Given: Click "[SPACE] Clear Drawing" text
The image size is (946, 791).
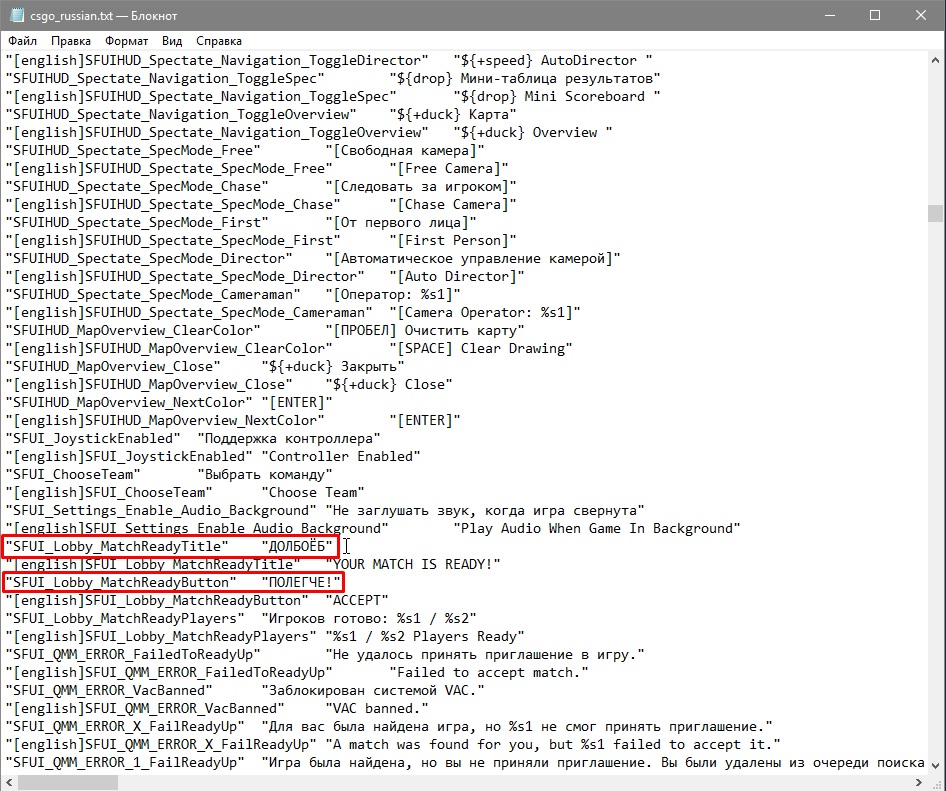Looking at the screenshot, I should 481,349.
